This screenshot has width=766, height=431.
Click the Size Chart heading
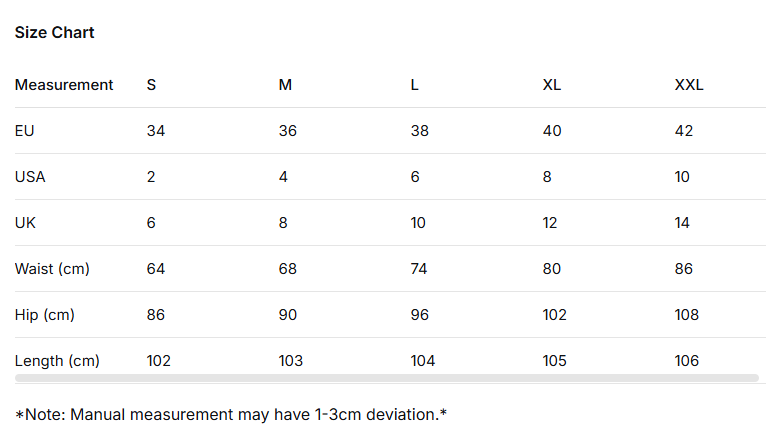coord(54,33)
